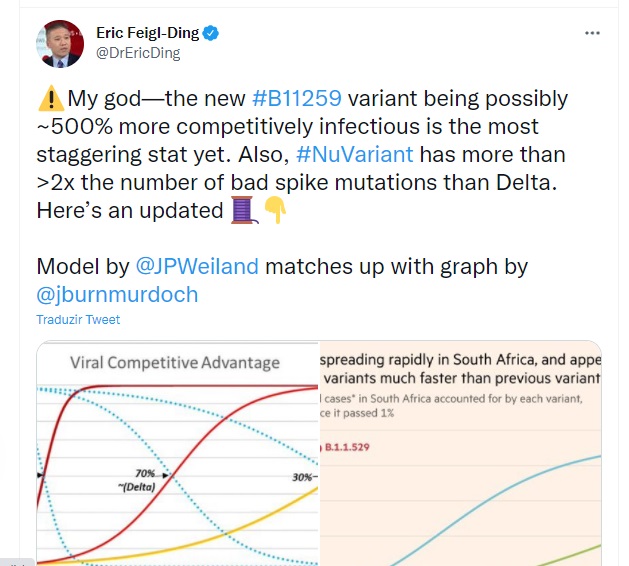
Task: Open the Eric Feigl-Ding display name link
Action: click(147, 33)
